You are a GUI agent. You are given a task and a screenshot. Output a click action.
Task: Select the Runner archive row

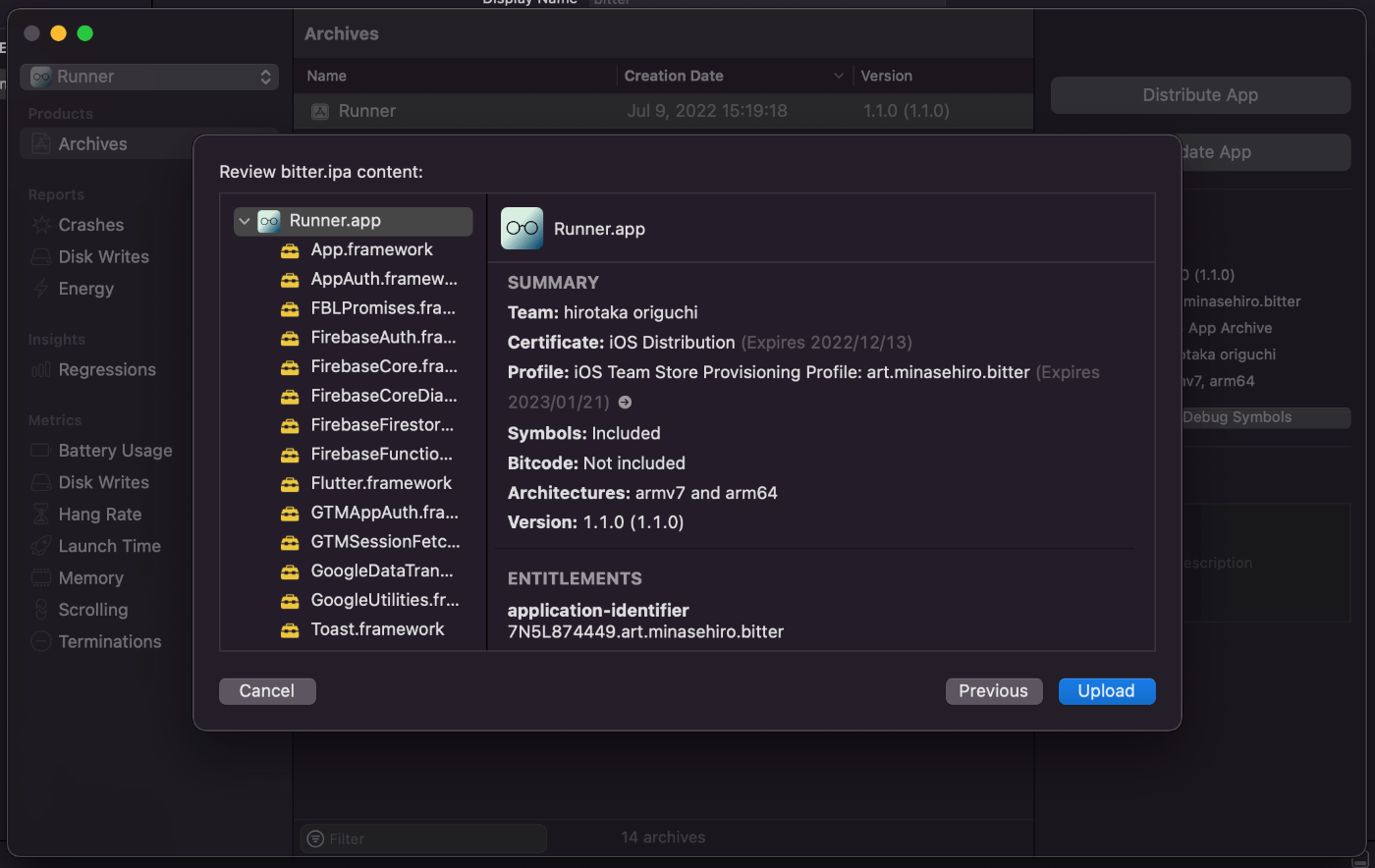coord(664,111)
